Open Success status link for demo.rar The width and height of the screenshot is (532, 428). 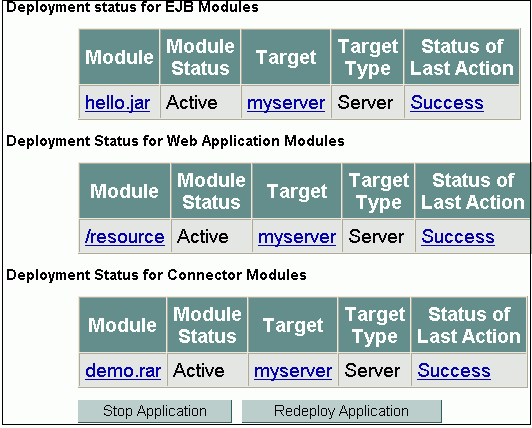click(x=454, y=370)
